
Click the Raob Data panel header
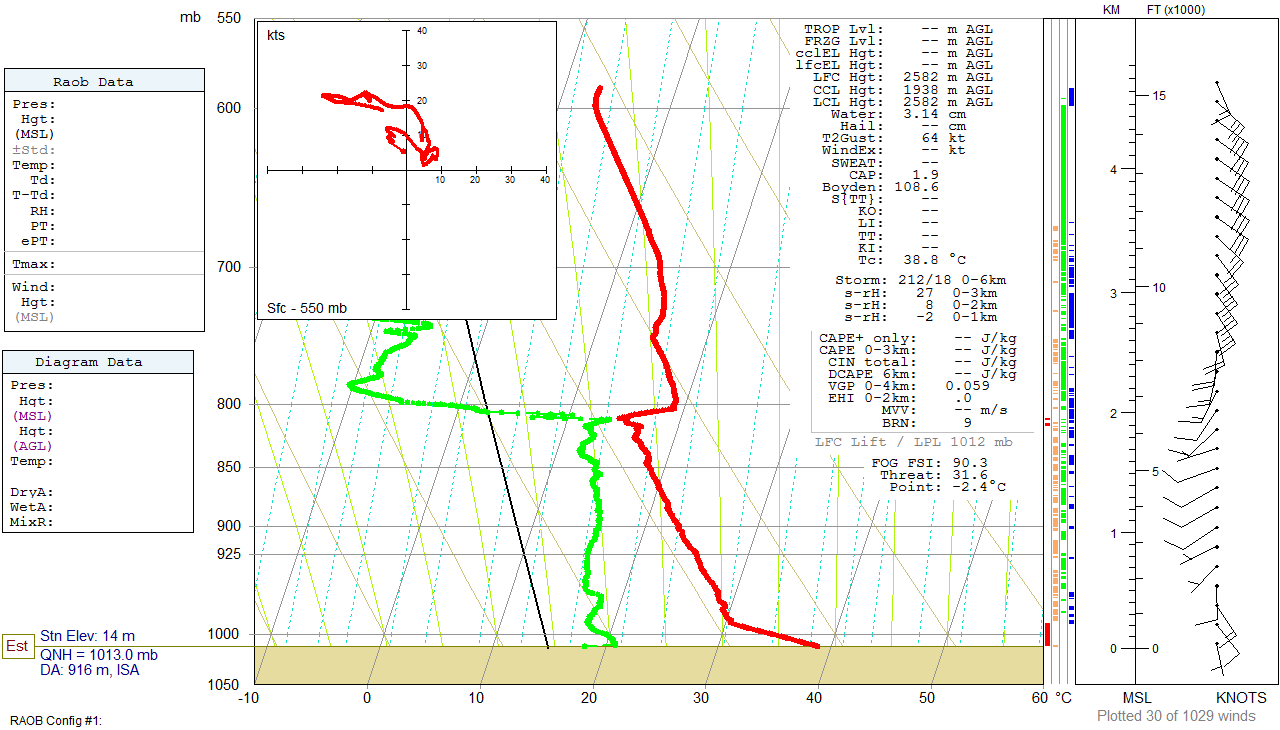104,82
